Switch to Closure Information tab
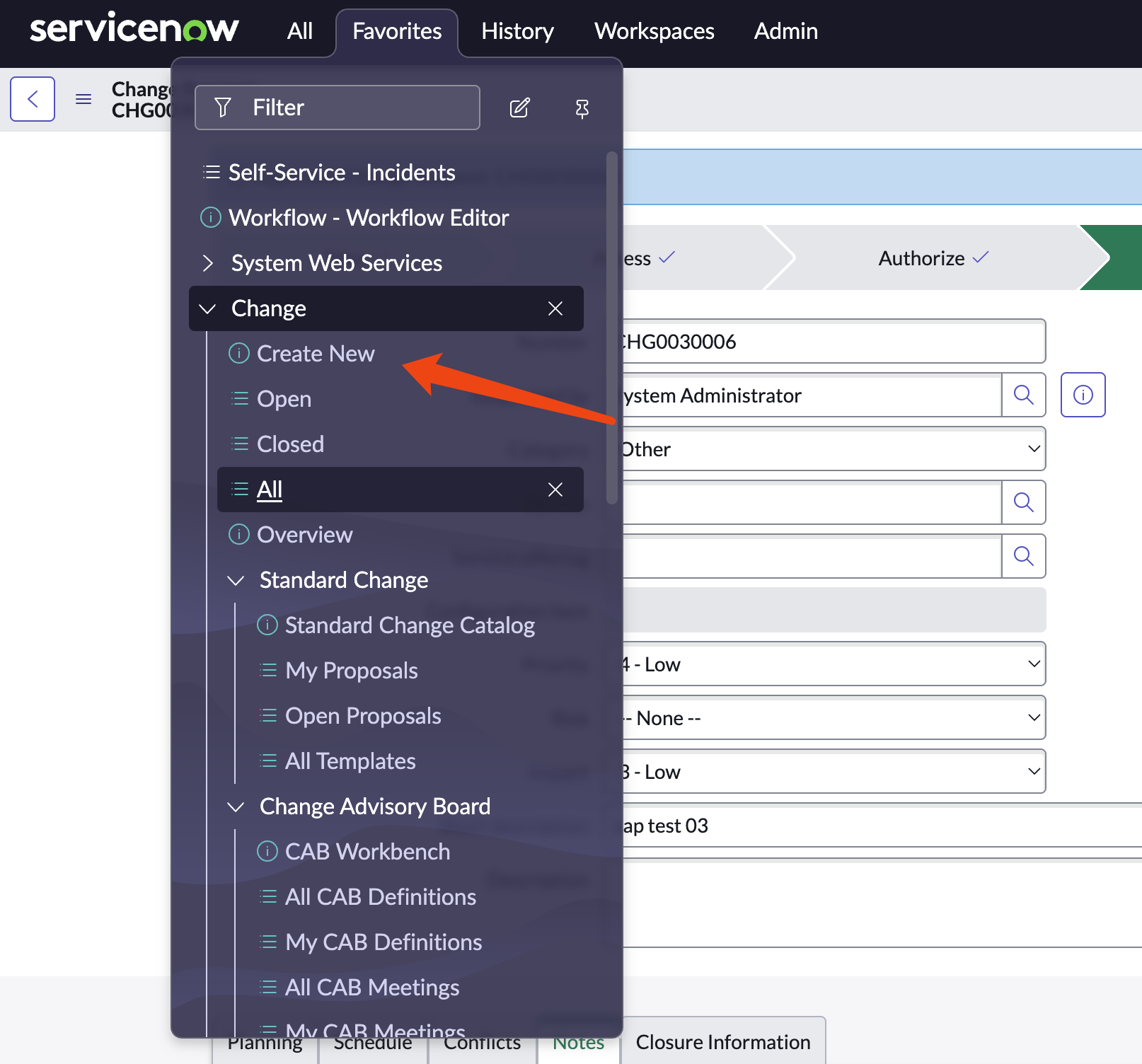This screenshot has height=1064, width=1142. [x=722, y=1042]
